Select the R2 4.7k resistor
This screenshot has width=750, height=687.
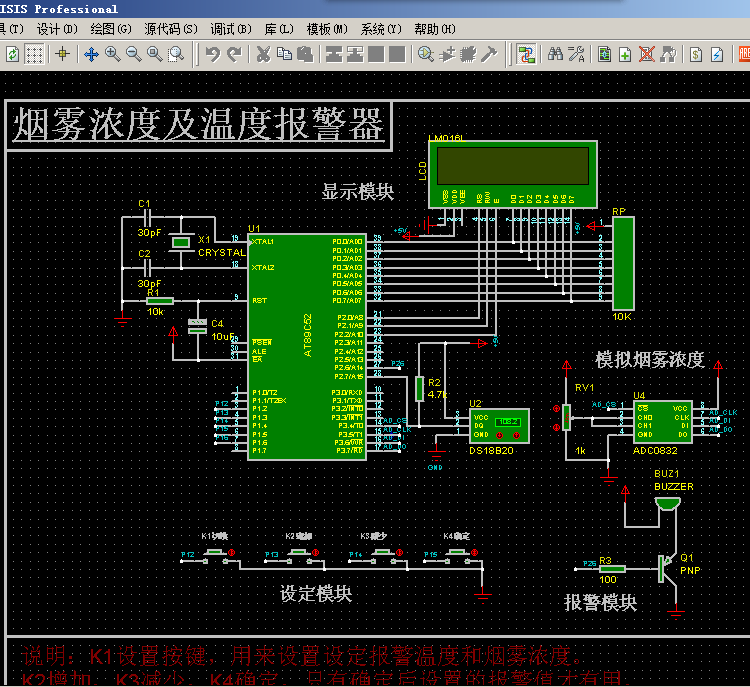coord(419,388)
